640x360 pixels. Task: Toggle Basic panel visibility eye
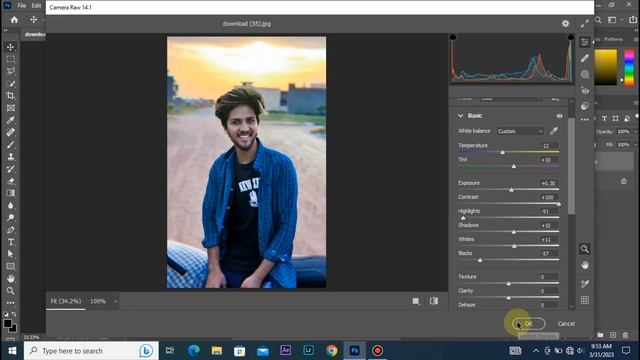coord(559,116)
